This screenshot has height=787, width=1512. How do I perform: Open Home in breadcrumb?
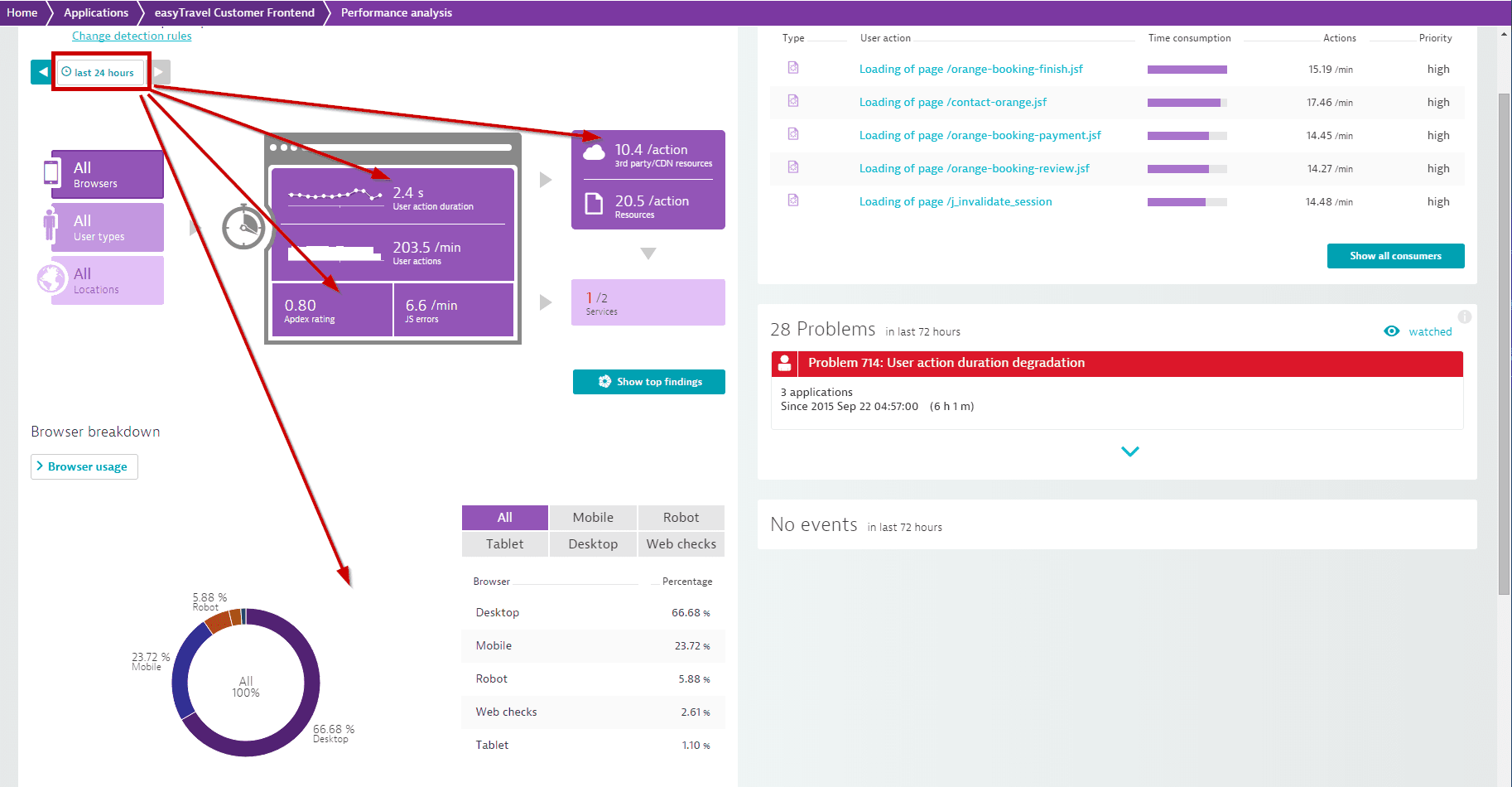click(22, 12)
